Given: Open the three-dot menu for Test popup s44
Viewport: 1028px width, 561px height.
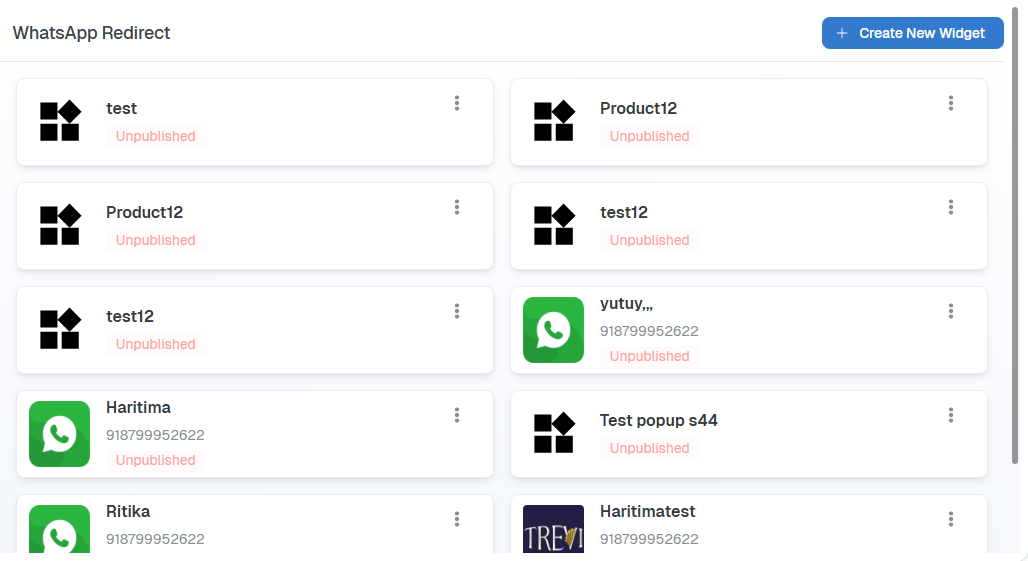Looking at the screenshot, I should point(951,415).
